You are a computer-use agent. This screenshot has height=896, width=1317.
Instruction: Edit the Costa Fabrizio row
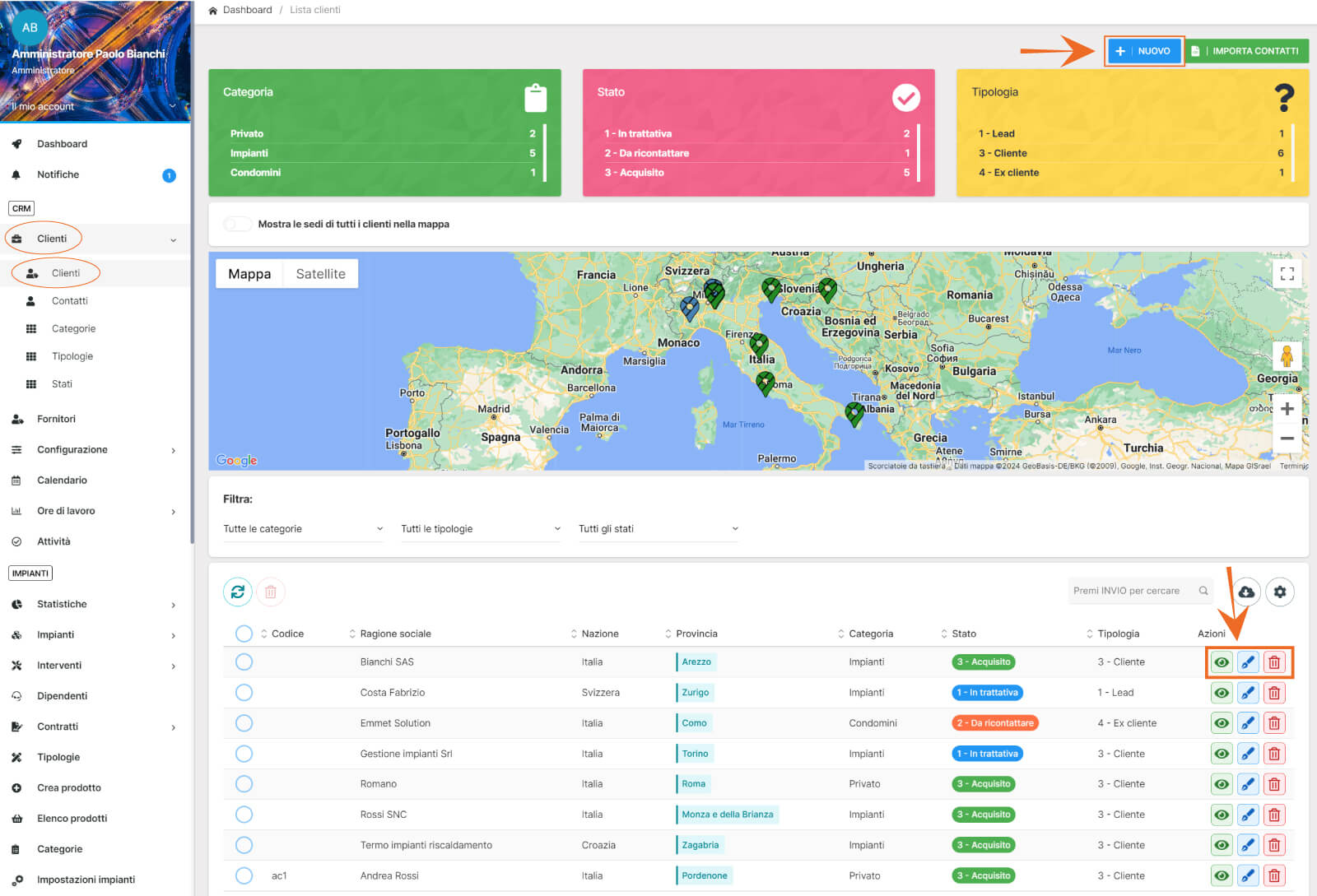point(1248,693)
